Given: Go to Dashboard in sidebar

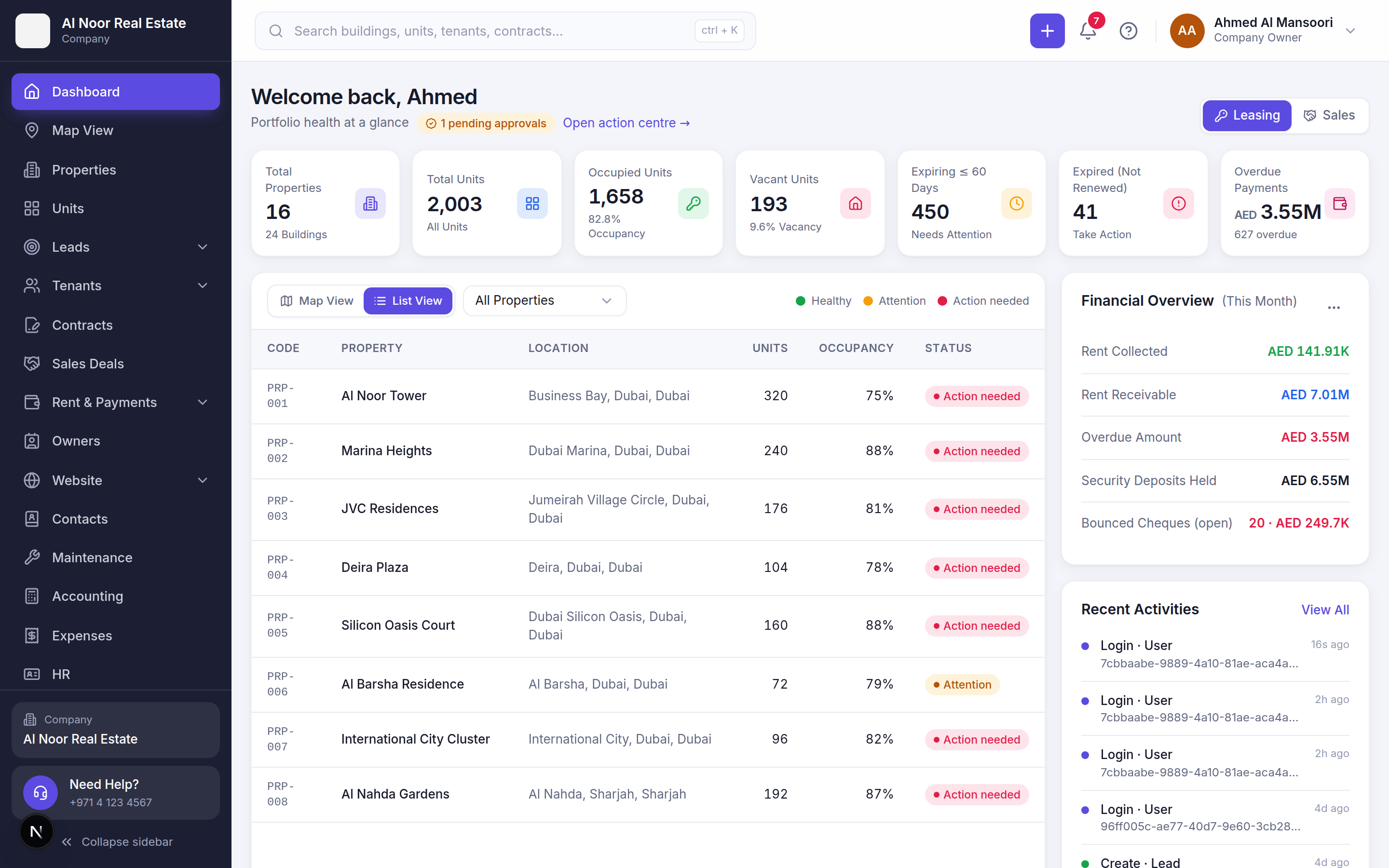Looking at the screenshot, I should click(x=116, y=92).
